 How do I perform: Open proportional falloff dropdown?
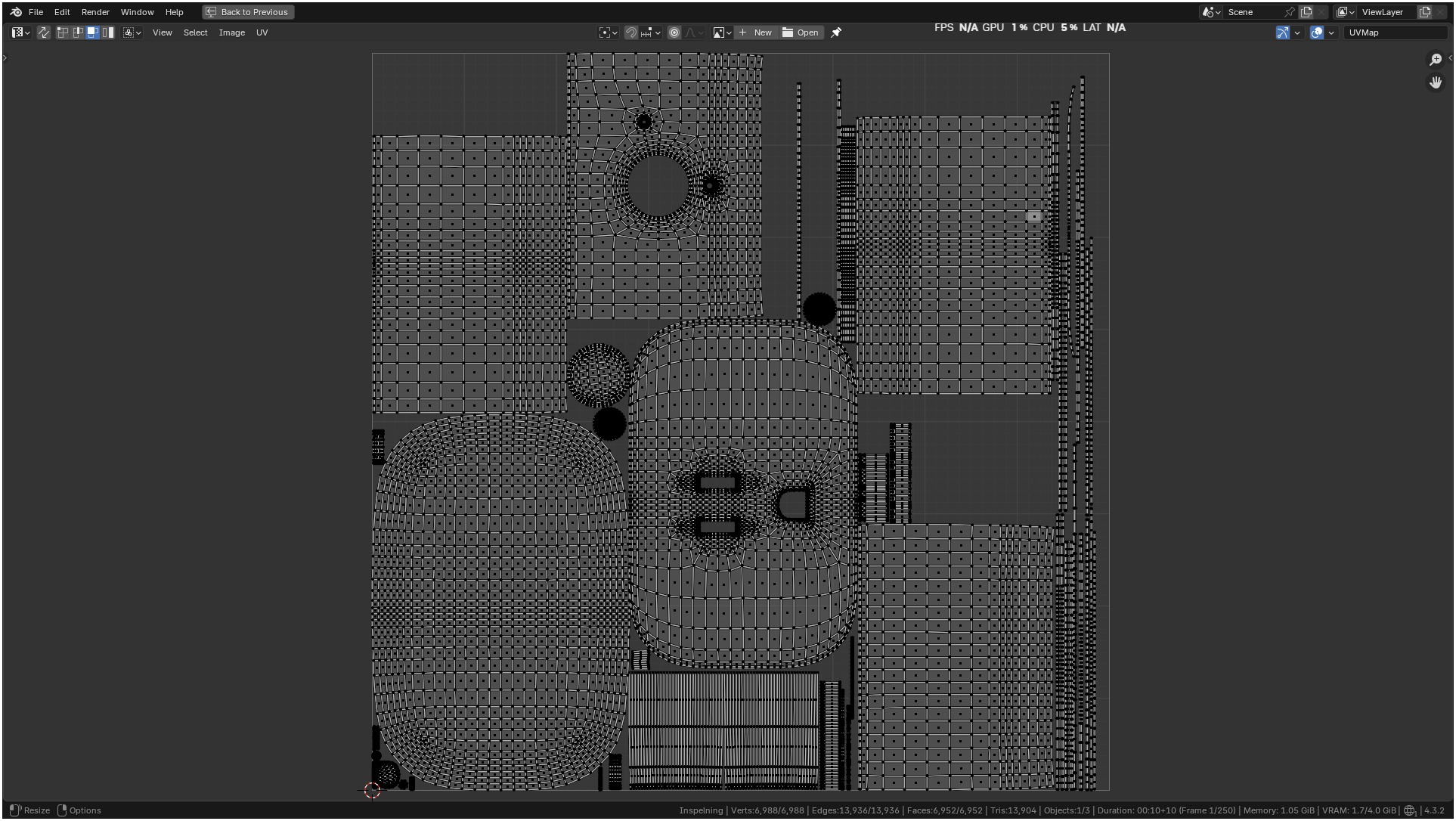[x=695, y=33]
